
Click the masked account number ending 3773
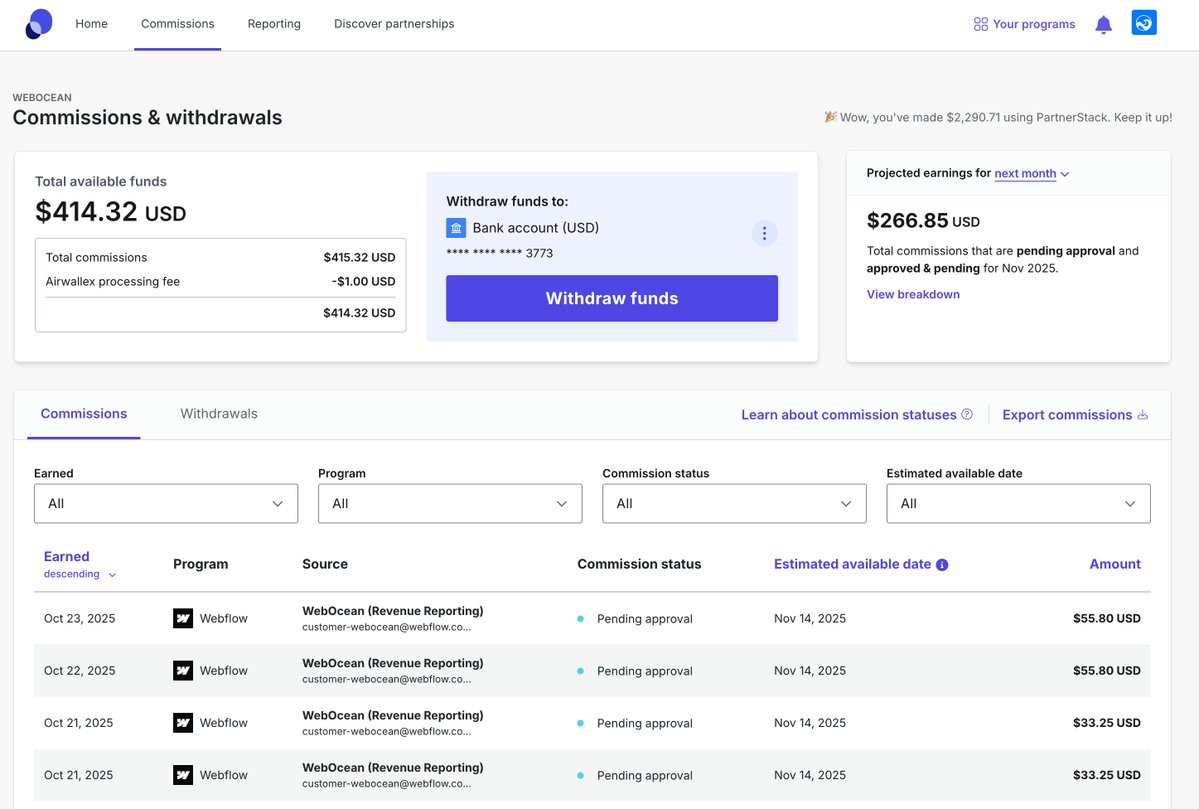coord(499,253)
